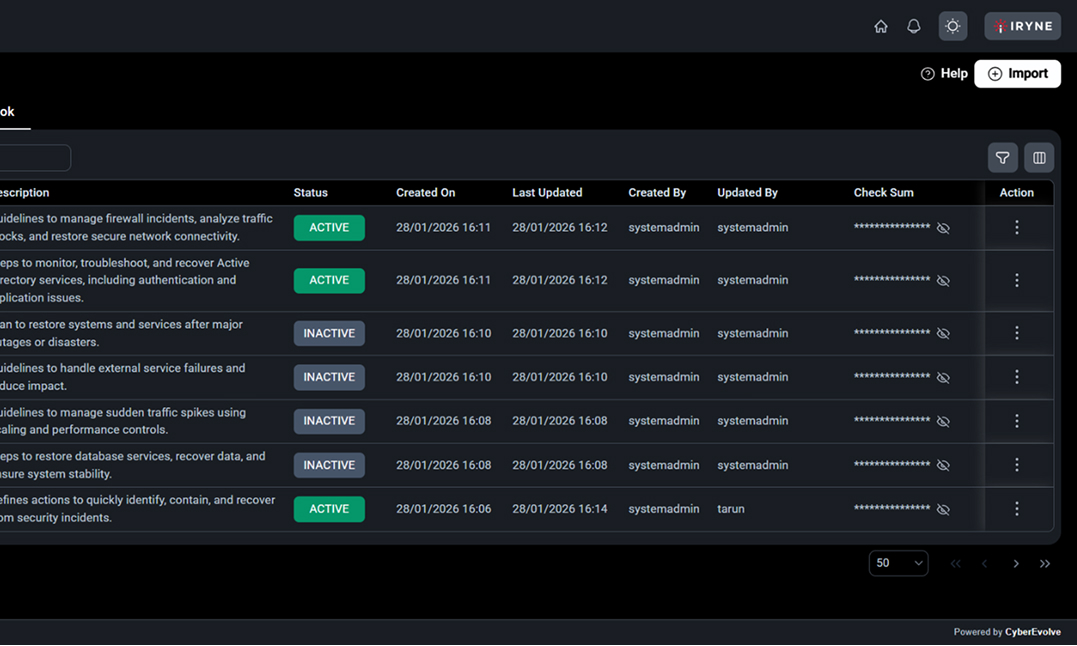Image resolution: width=1077 pixels, height=646 pixels.
Task: Reveal checksum for the firewall incidents row
Action: point(943,228)
